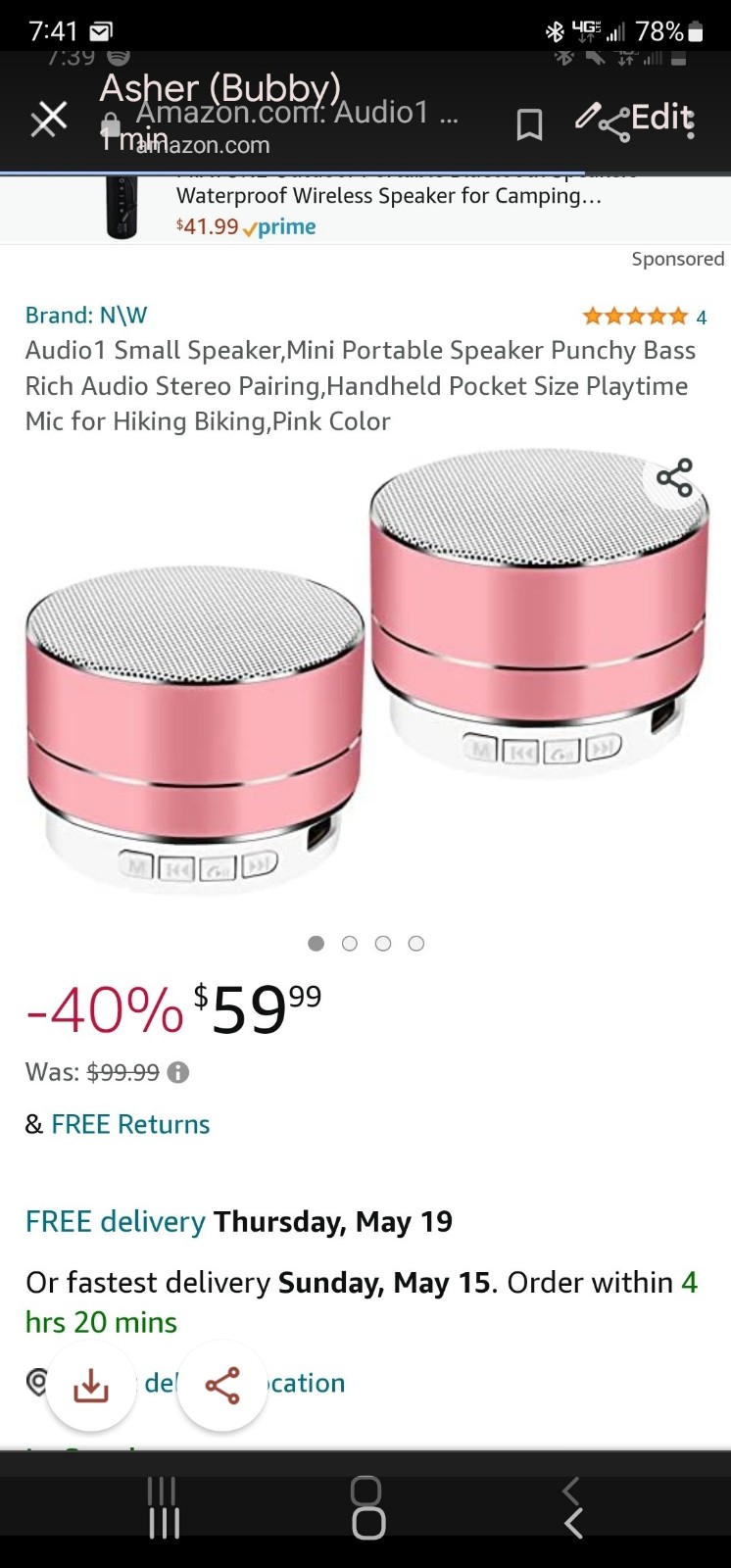731x1568 pixels.
Task: Open the Brand: N\W link
Action: click(x=86, y=316)
